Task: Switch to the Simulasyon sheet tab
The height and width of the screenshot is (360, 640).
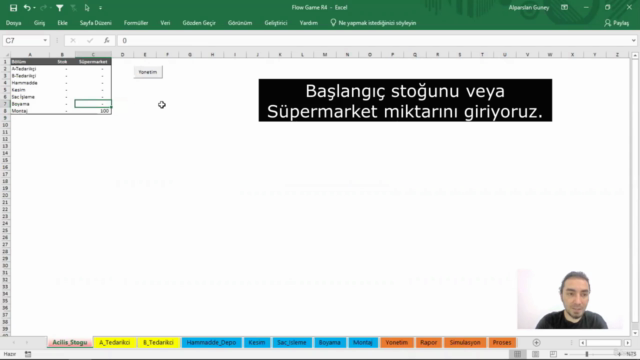Action: pyautogui.click(x=465, y=342)
